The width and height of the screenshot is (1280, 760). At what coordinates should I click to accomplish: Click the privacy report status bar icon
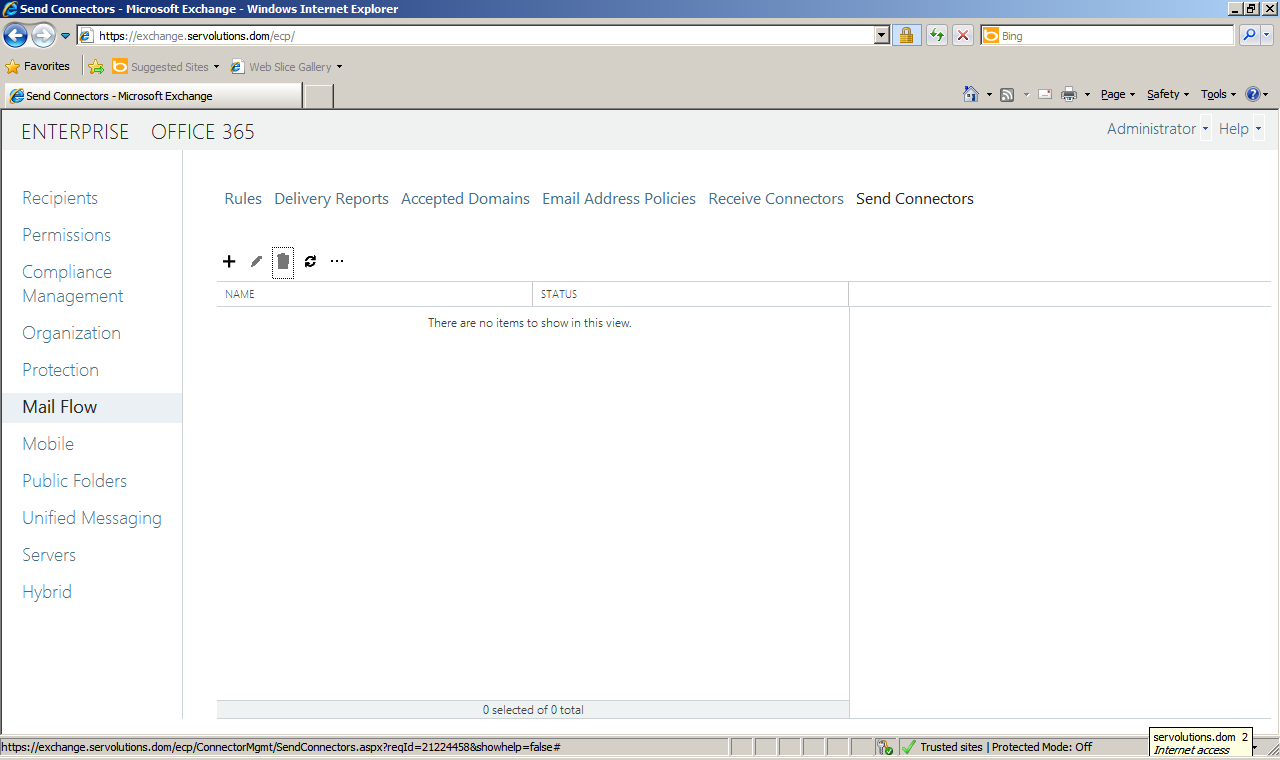point(884,747)
